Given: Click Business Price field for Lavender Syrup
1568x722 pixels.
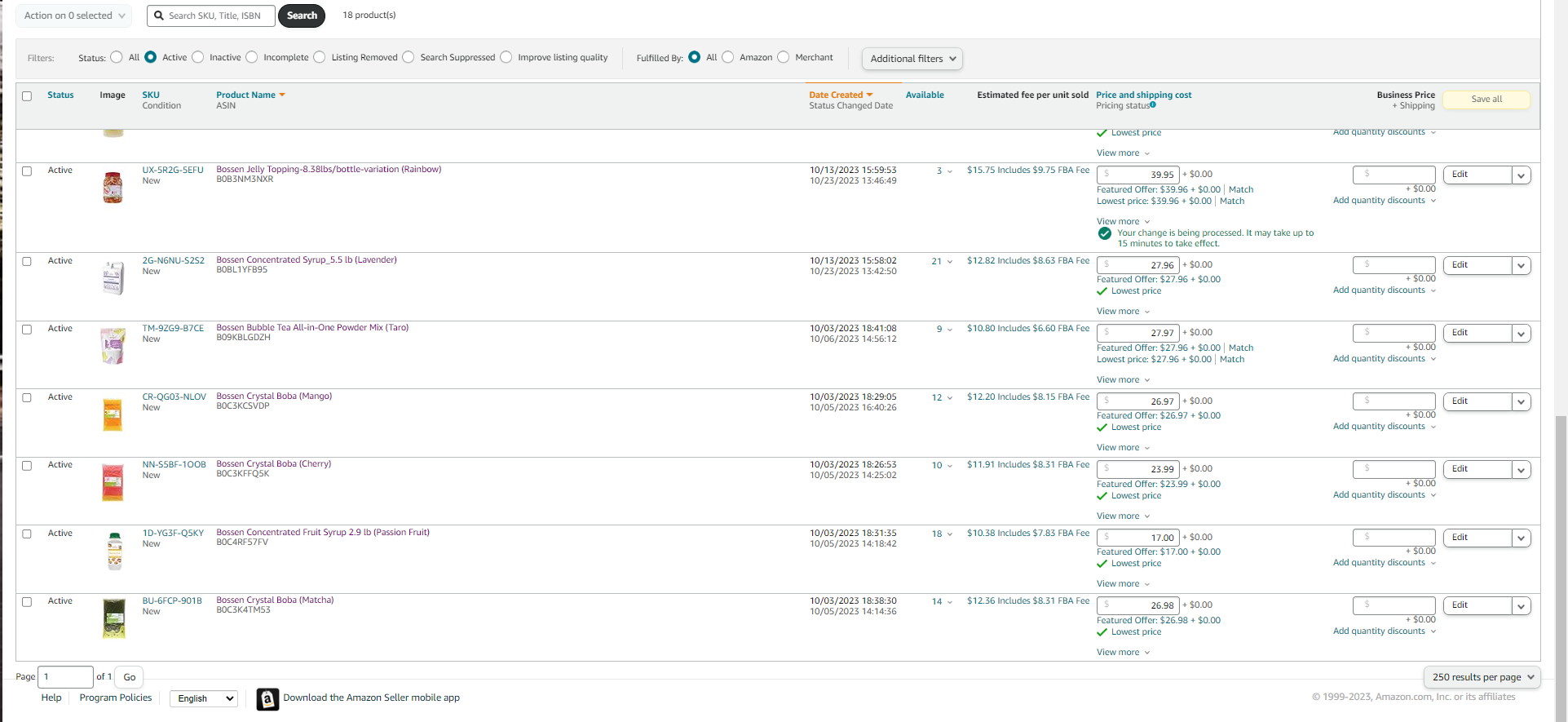Looking at the screenshot, I should click(x=1394, y=265).
